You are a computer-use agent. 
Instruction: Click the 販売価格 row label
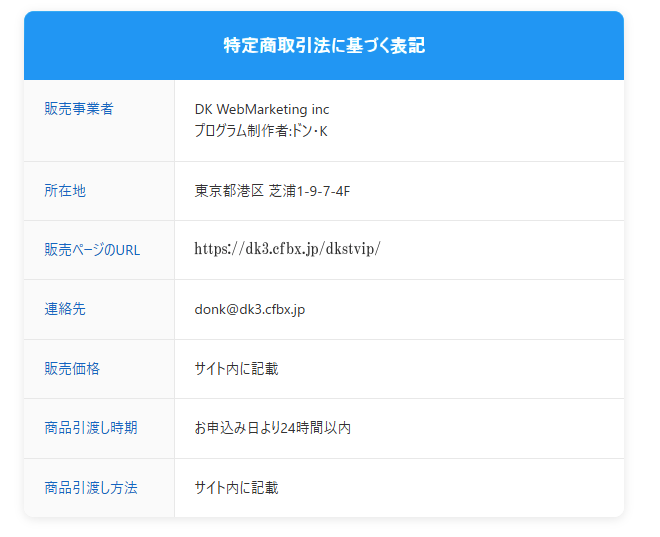click(72, 369)
